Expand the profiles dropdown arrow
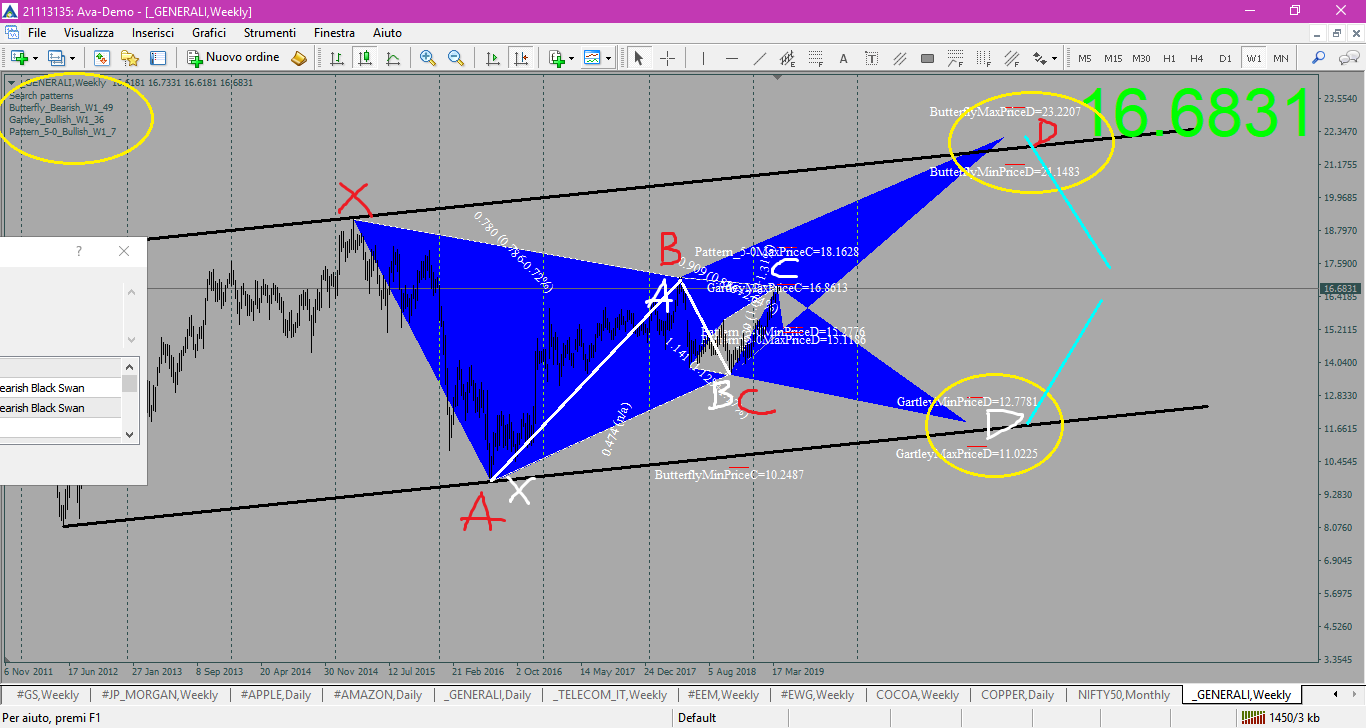Image resolution: width=1366 pixels, height=728 pixels. point(71,58)
